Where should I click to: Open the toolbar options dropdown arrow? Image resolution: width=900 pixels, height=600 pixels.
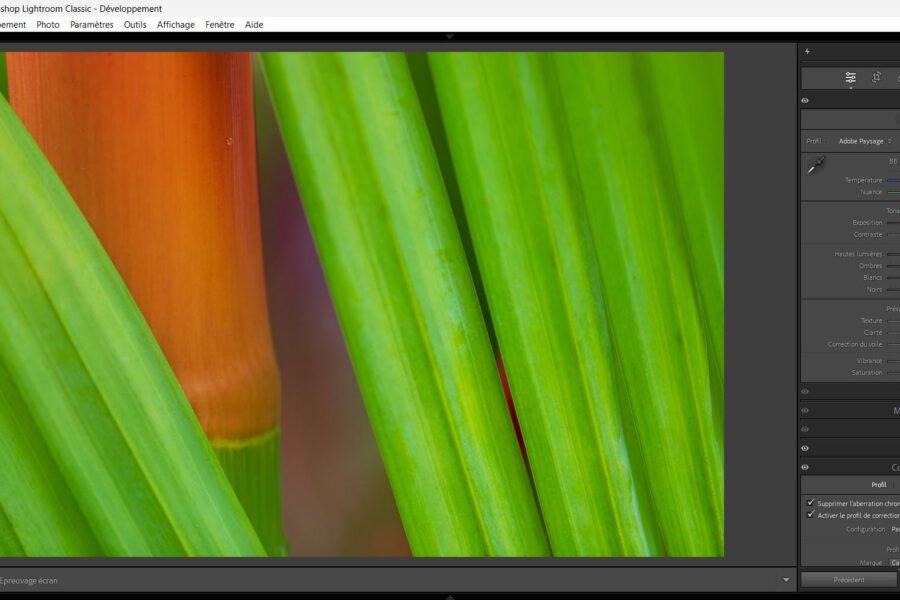786,580
